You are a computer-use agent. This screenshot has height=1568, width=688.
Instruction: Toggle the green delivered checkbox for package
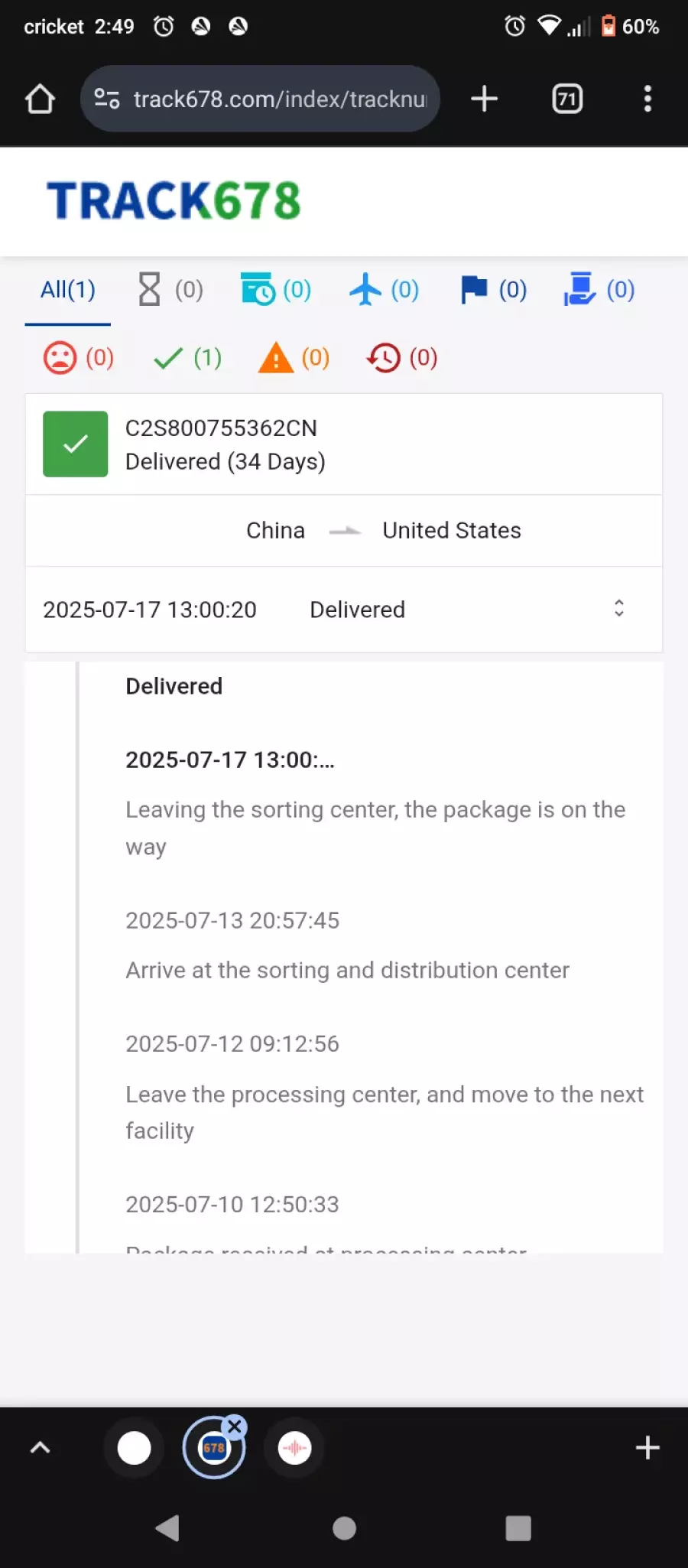[76, 444]
